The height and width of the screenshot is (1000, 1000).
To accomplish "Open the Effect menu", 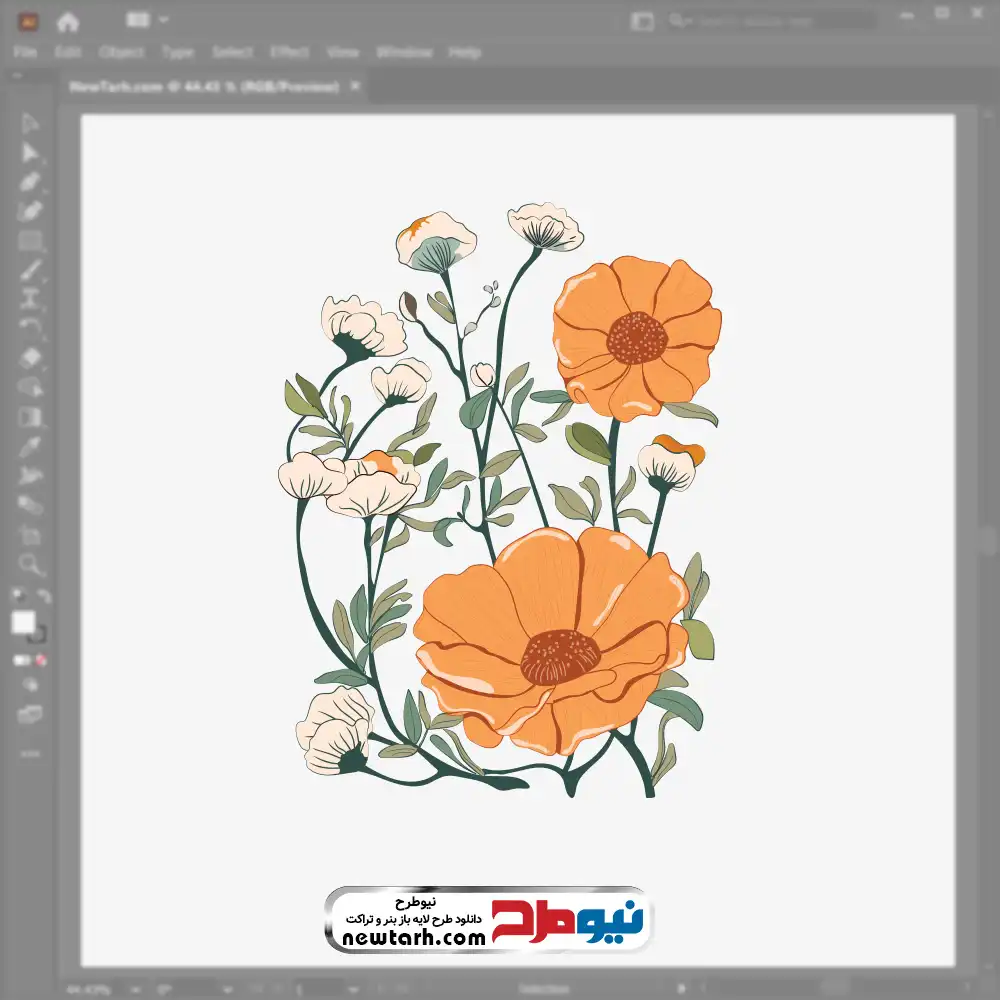I will pyautogui.click(x=289, y=52).
